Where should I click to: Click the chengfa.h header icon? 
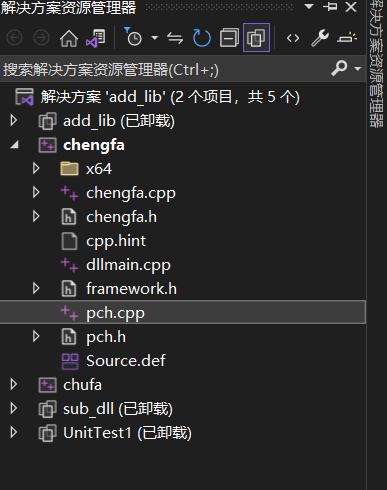(x=69, y=217)
